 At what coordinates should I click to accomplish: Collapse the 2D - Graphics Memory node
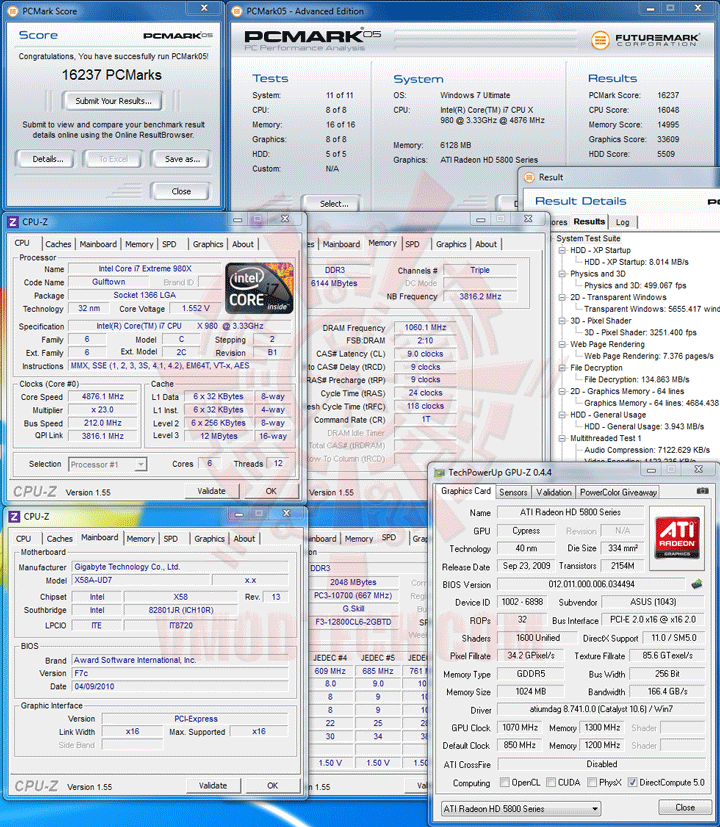pyautogui.click(x=562, y=391)
